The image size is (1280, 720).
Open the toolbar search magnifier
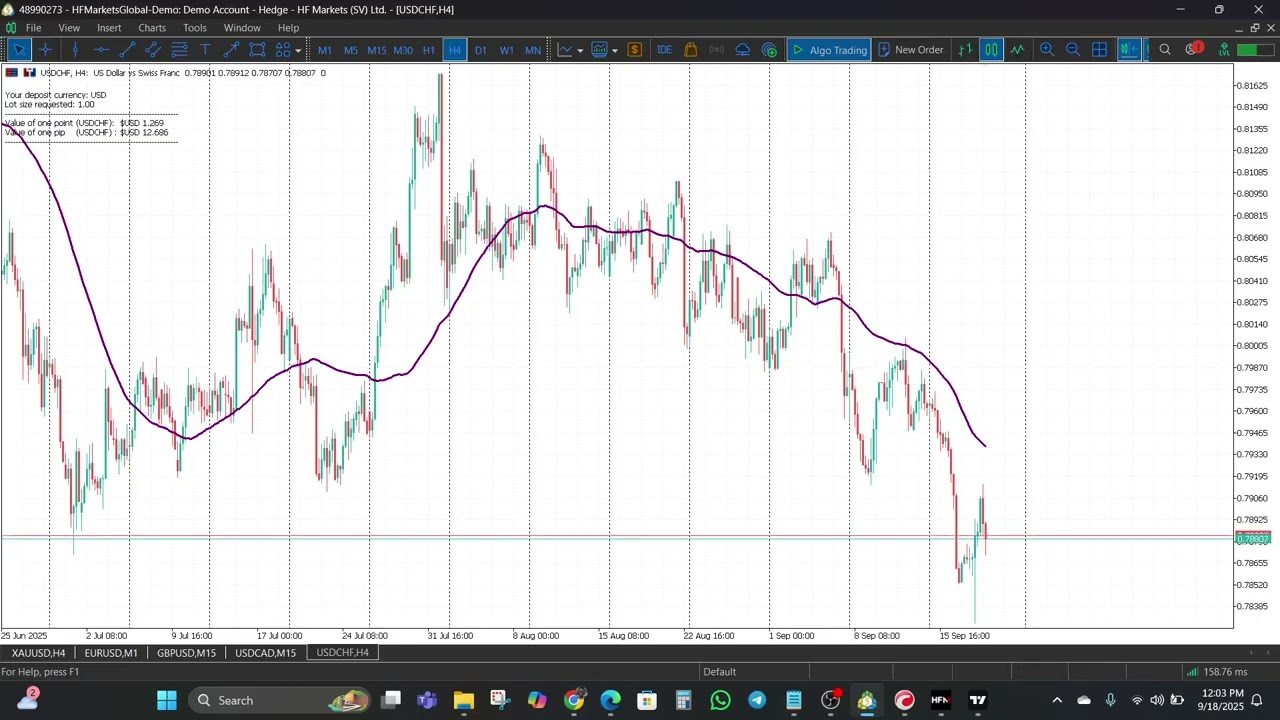[x=1165, y=50]
